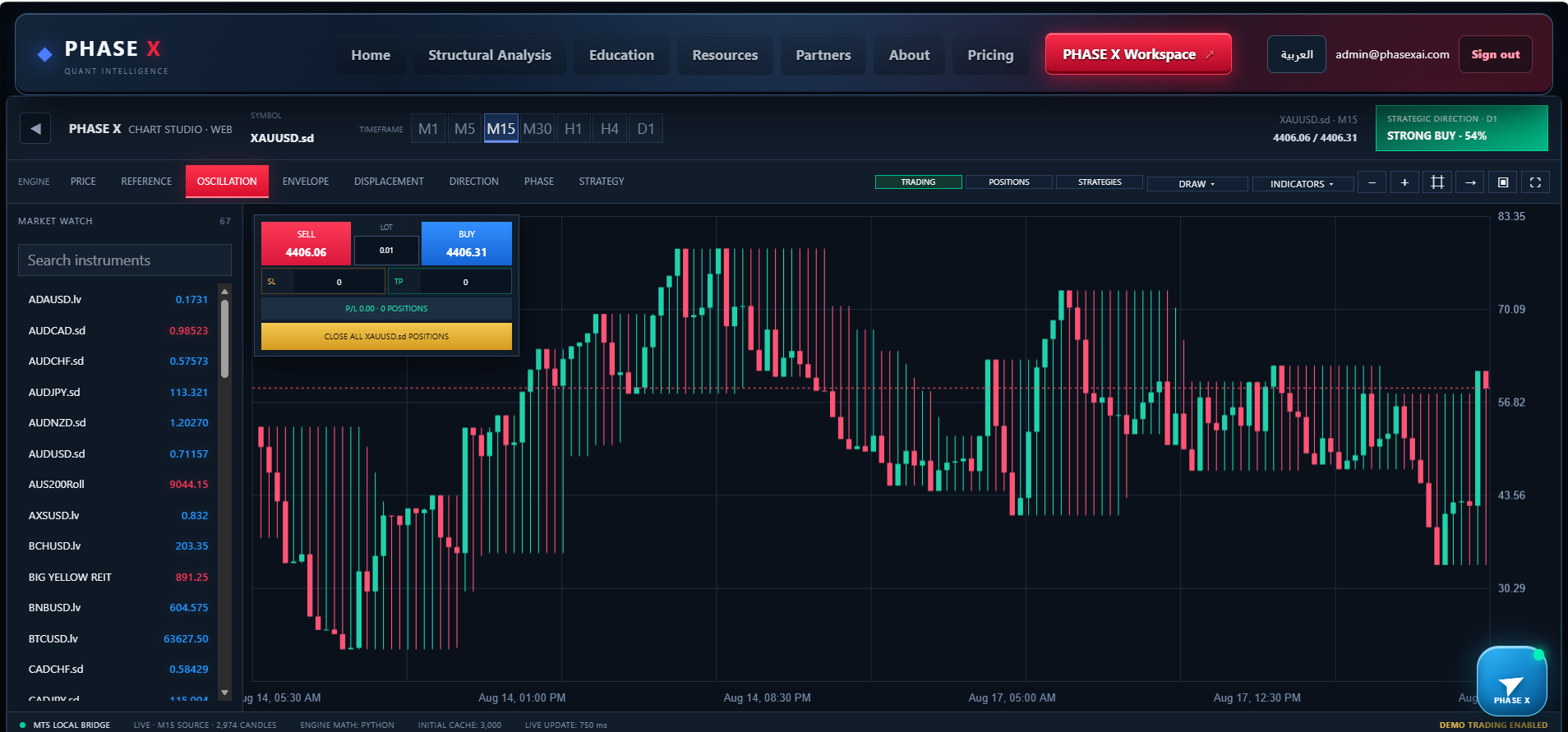Click the scroll down arrow in Market Watch
Image resolution: width=1568 pixels, height=732 pixels.
224,693
